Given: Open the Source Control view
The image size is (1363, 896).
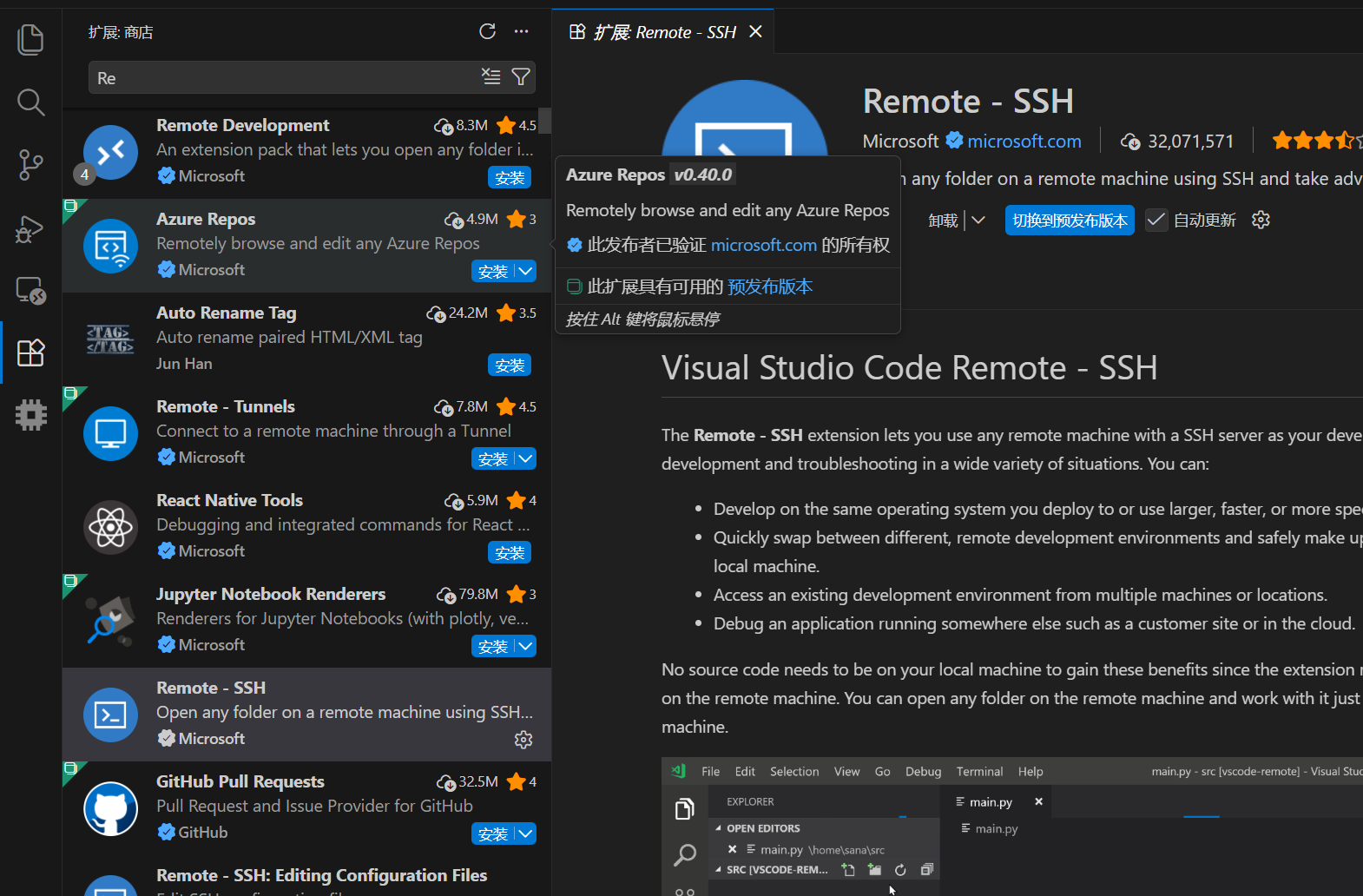Looking at the screenshot, I should (x=30, y=165).
